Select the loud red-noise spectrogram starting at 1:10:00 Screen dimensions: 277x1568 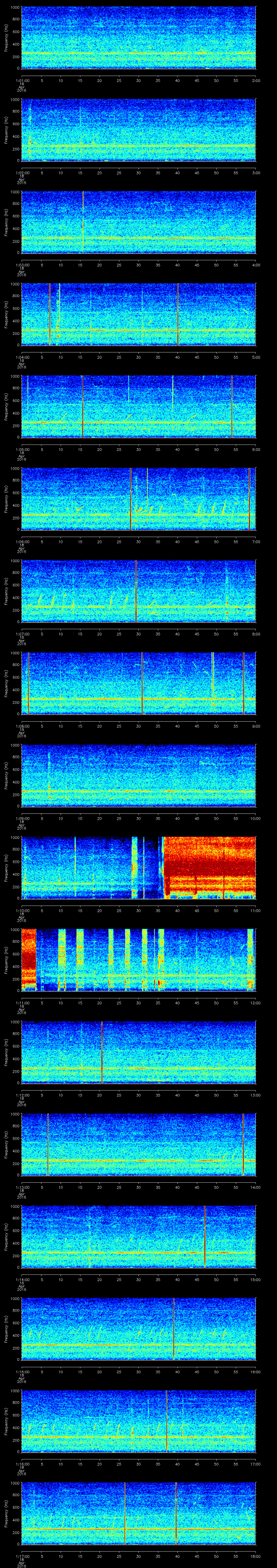(x=139, y=868)
